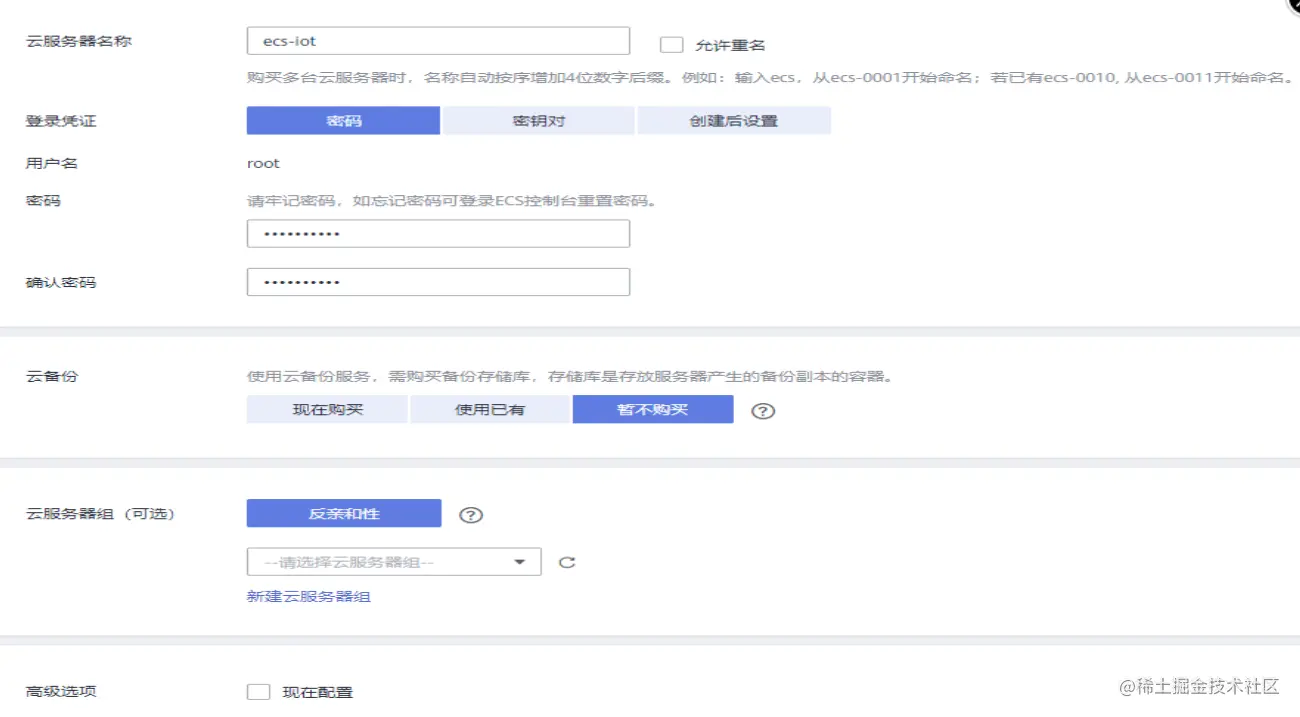Enable the 允许重名 checkbox
This screenshot has width=1300, height=717.
(x=672, y=45)
